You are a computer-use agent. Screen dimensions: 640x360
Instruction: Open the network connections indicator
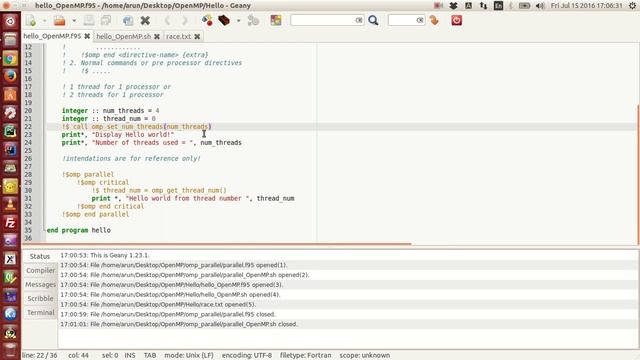tap(483, 6)
